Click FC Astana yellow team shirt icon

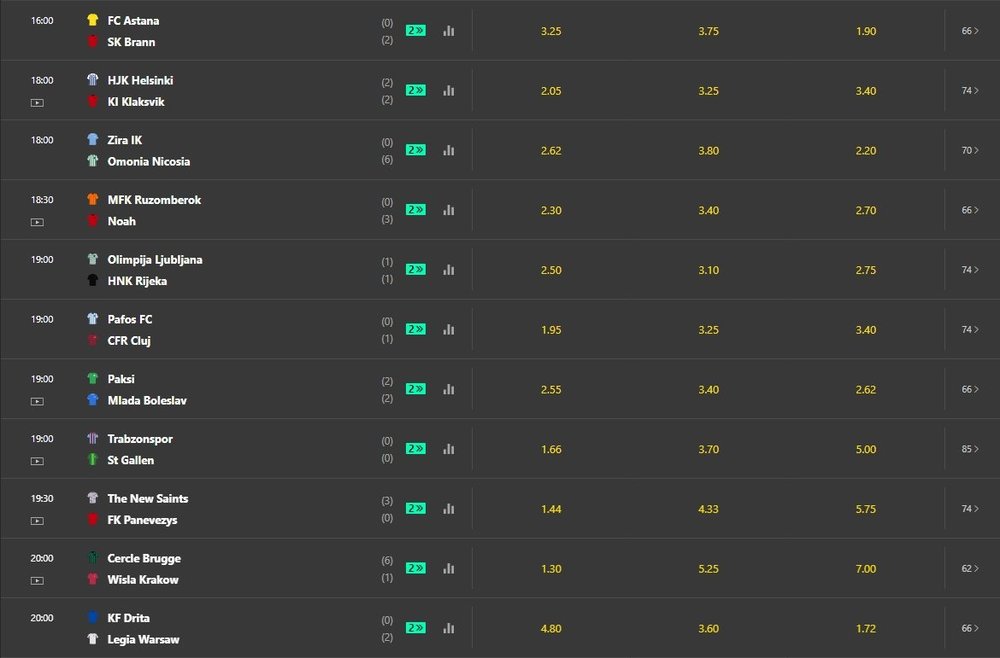point(92,20)
